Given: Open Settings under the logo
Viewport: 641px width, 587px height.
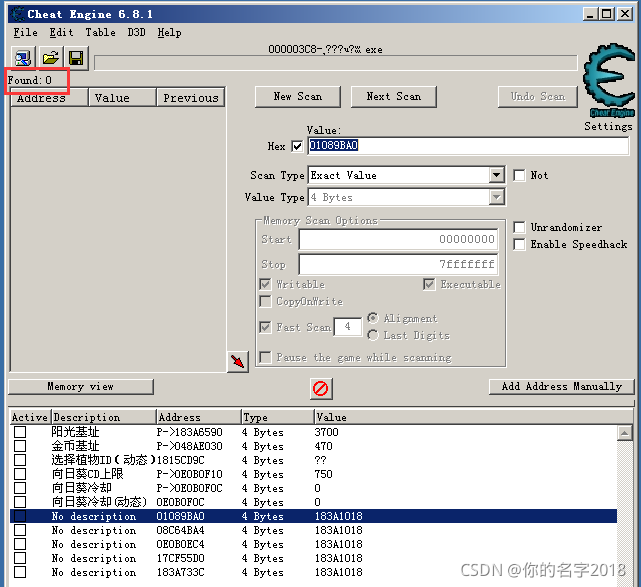Looking at the screenshot, I should pos(608,126).
